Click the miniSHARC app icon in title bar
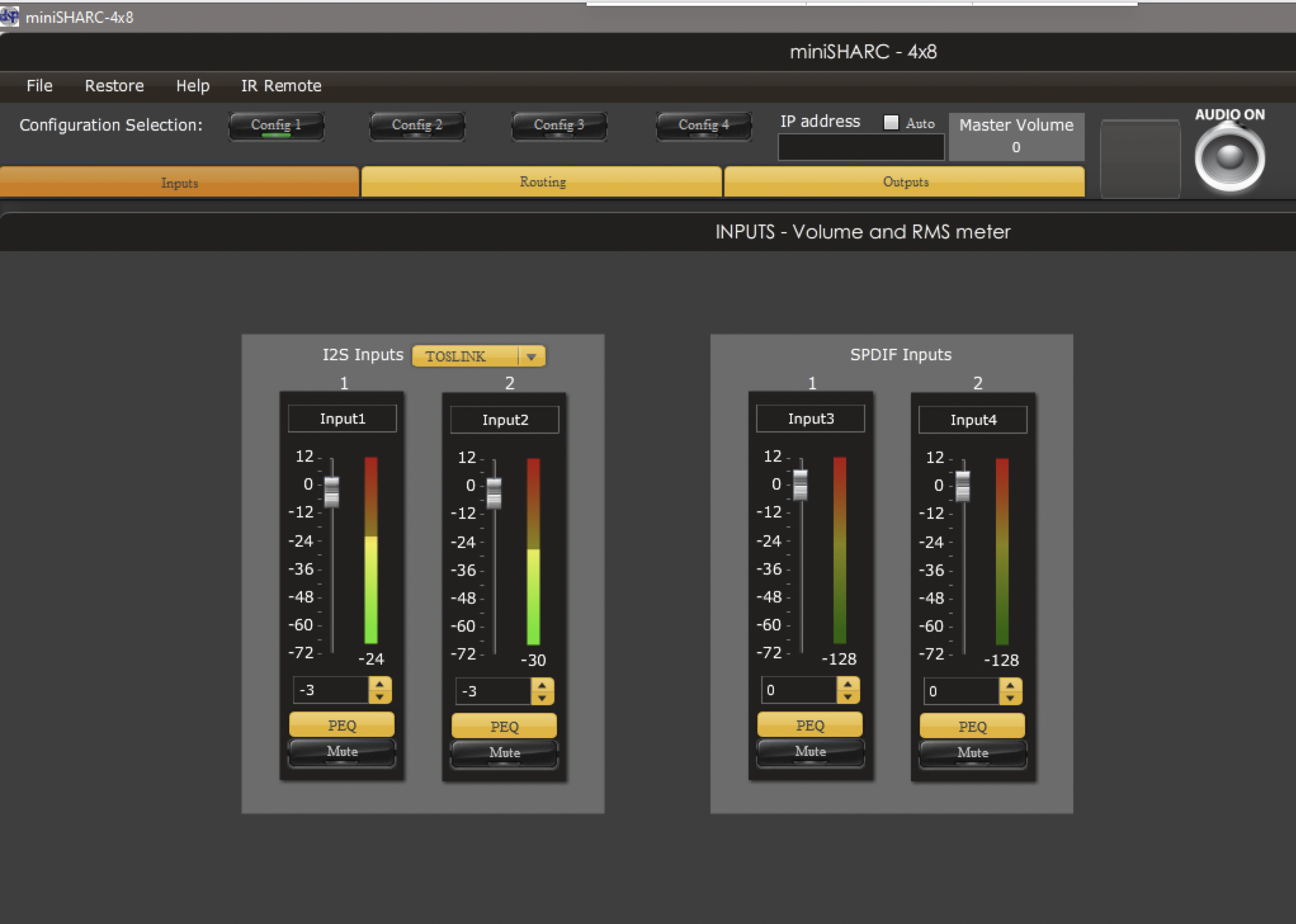This screenshot has width=1296, height=924. (10, 16)
